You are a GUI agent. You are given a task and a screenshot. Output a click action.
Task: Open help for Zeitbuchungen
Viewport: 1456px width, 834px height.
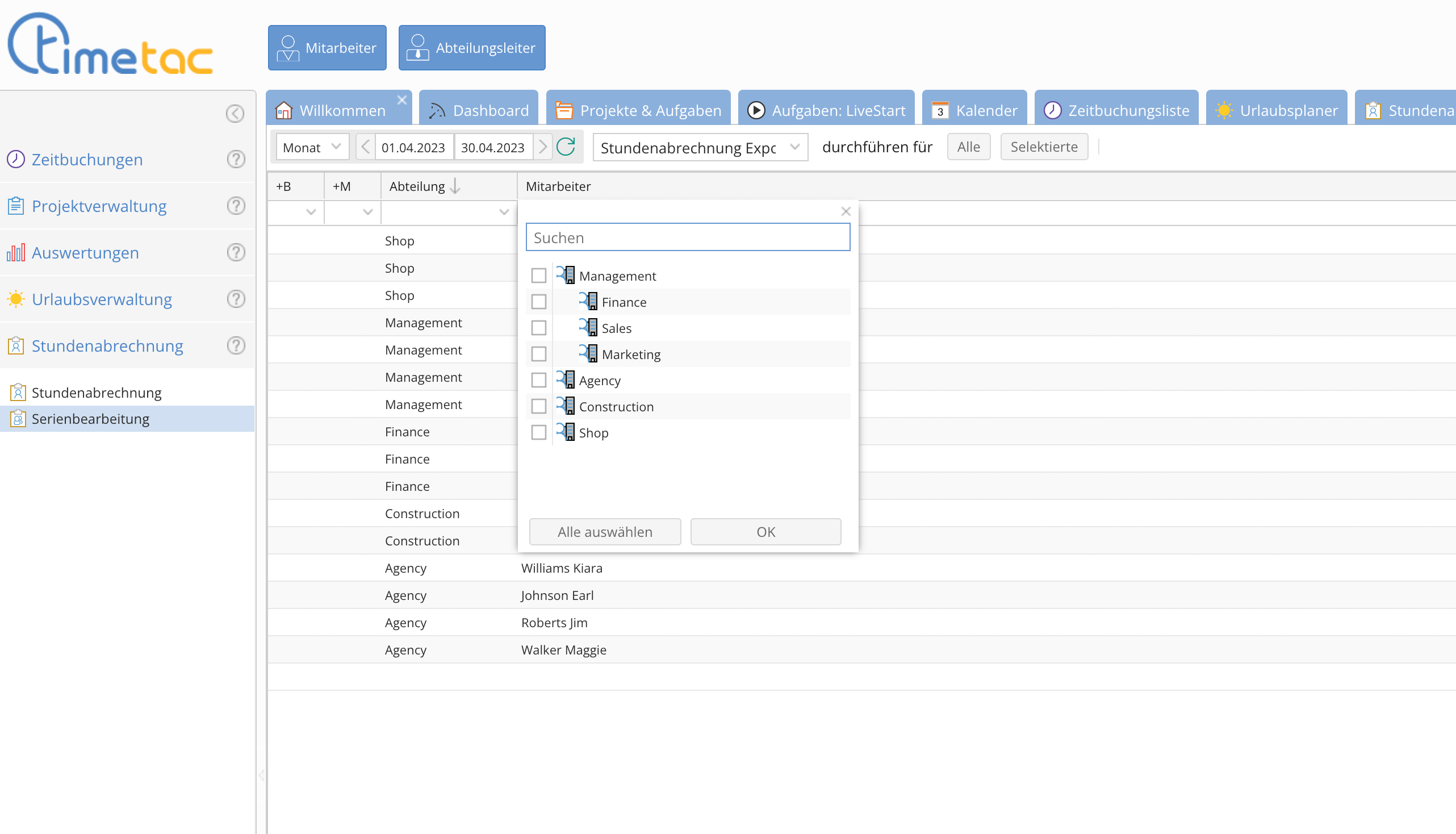tap(236, 159)
